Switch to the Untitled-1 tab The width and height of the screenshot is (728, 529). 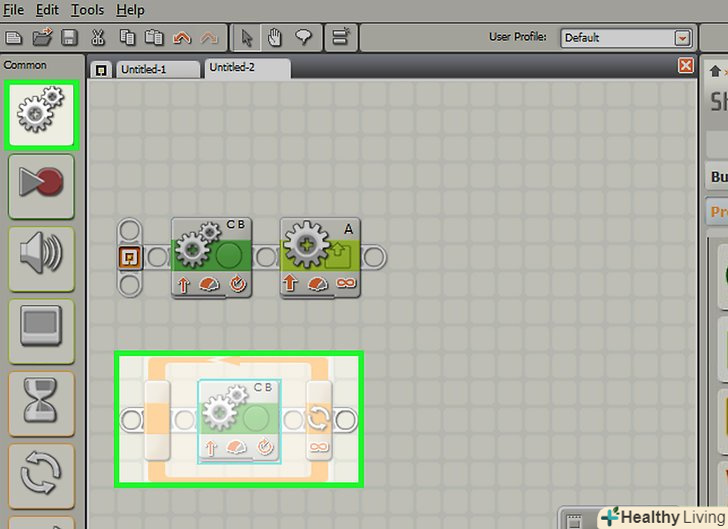[x=158, y=70]
